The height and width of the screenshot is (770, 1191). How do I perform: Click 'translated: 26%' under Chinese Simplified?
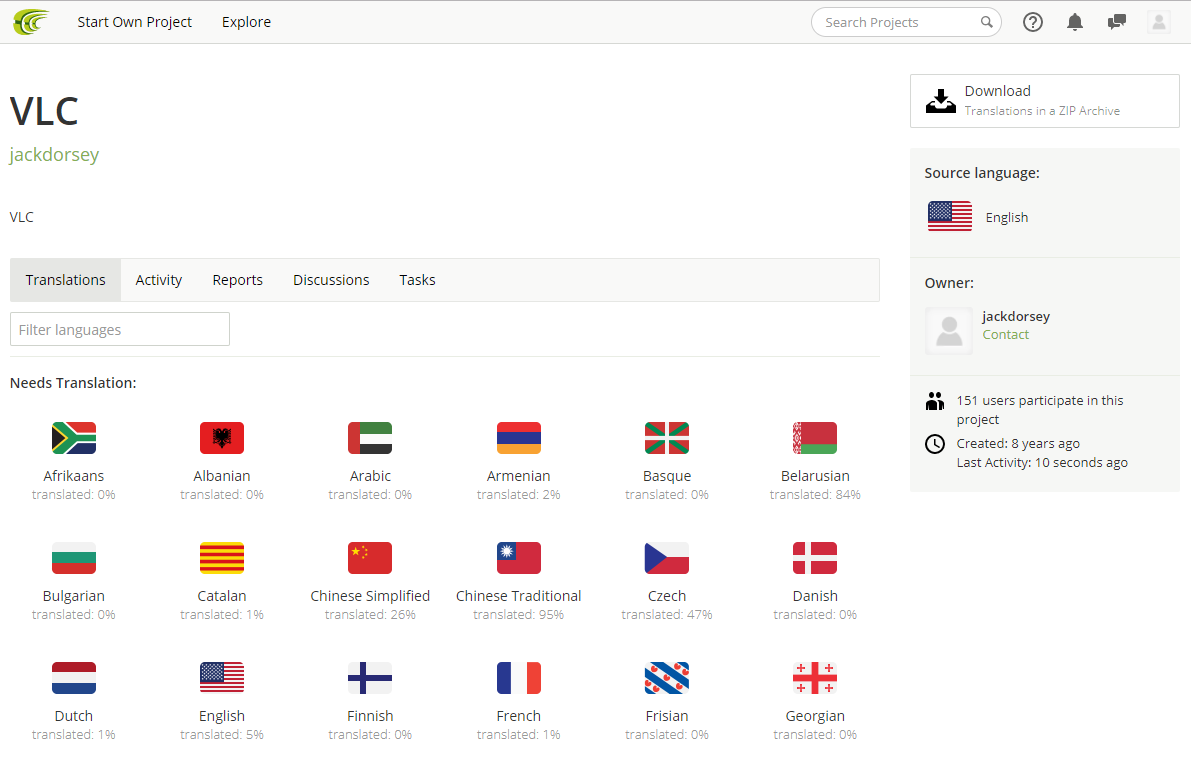tap(370, 615)
